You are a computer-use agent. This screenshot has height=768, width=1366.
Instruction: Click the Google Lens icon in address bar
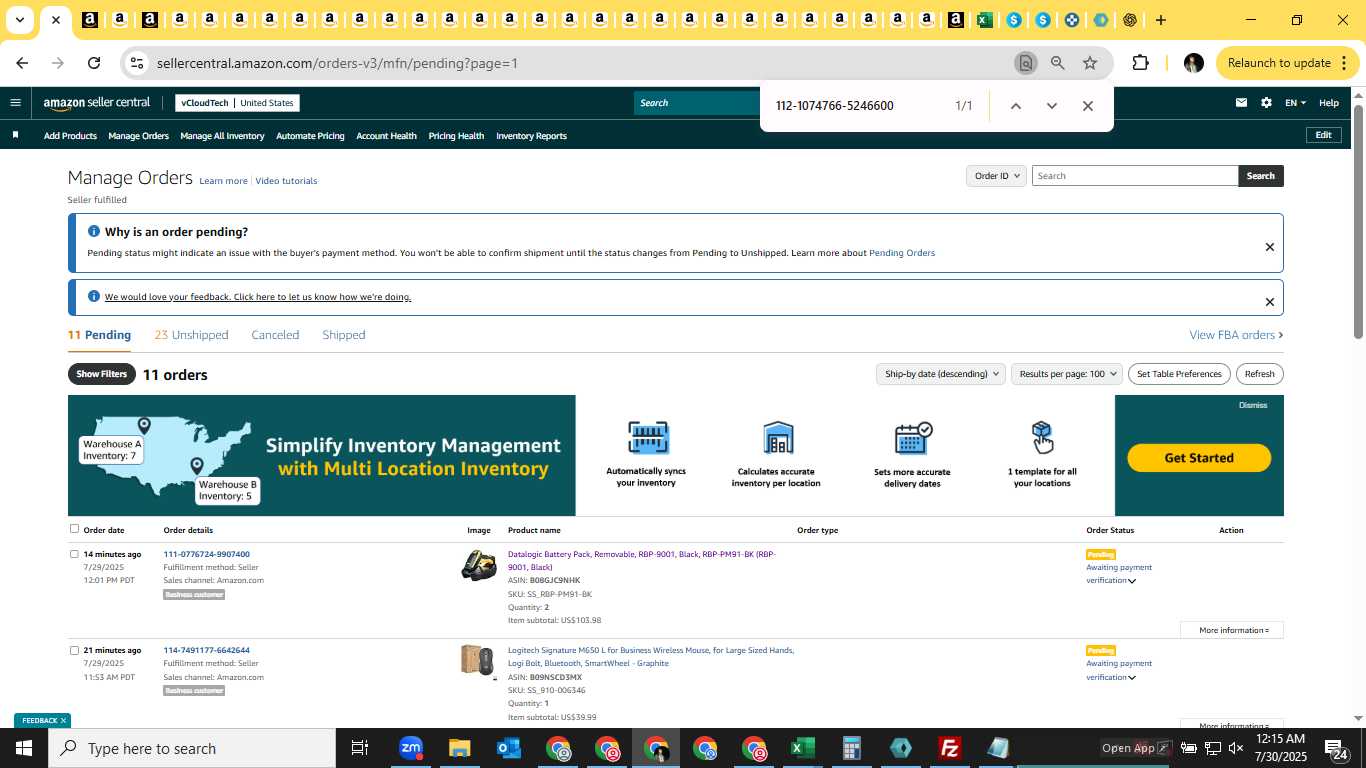1025,63
